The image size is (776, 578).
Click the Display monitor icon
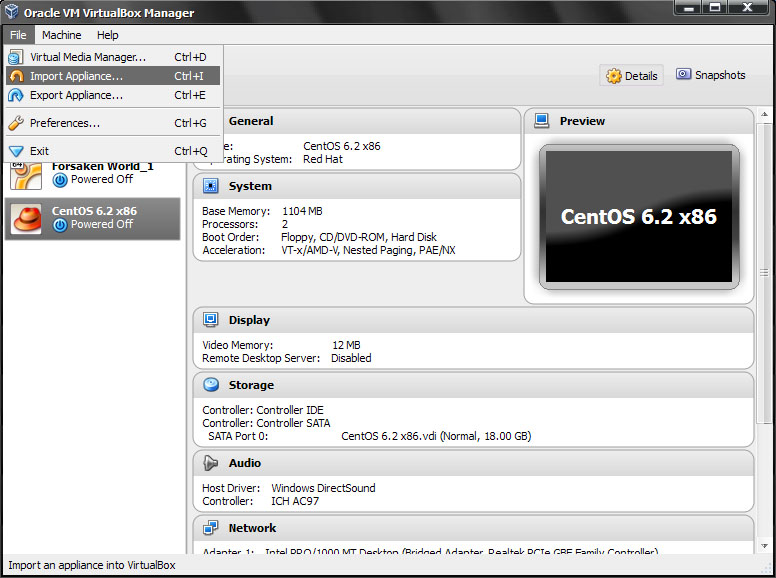[x=211, y=320]
